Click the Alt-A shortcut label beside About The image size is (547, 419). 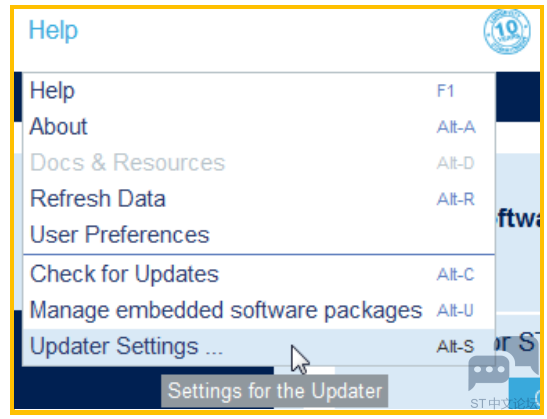456,127
